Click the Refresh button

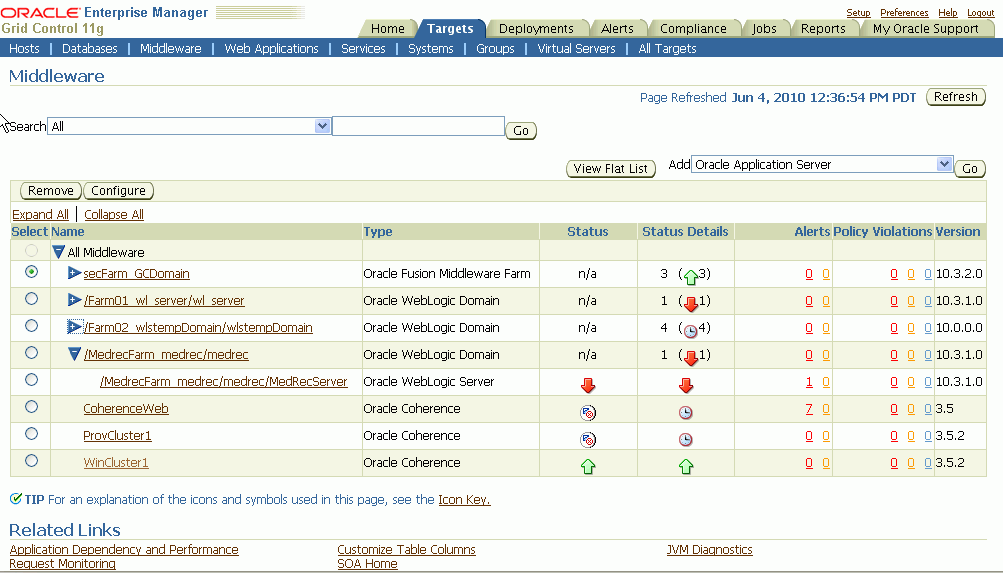tap(956, 97)
